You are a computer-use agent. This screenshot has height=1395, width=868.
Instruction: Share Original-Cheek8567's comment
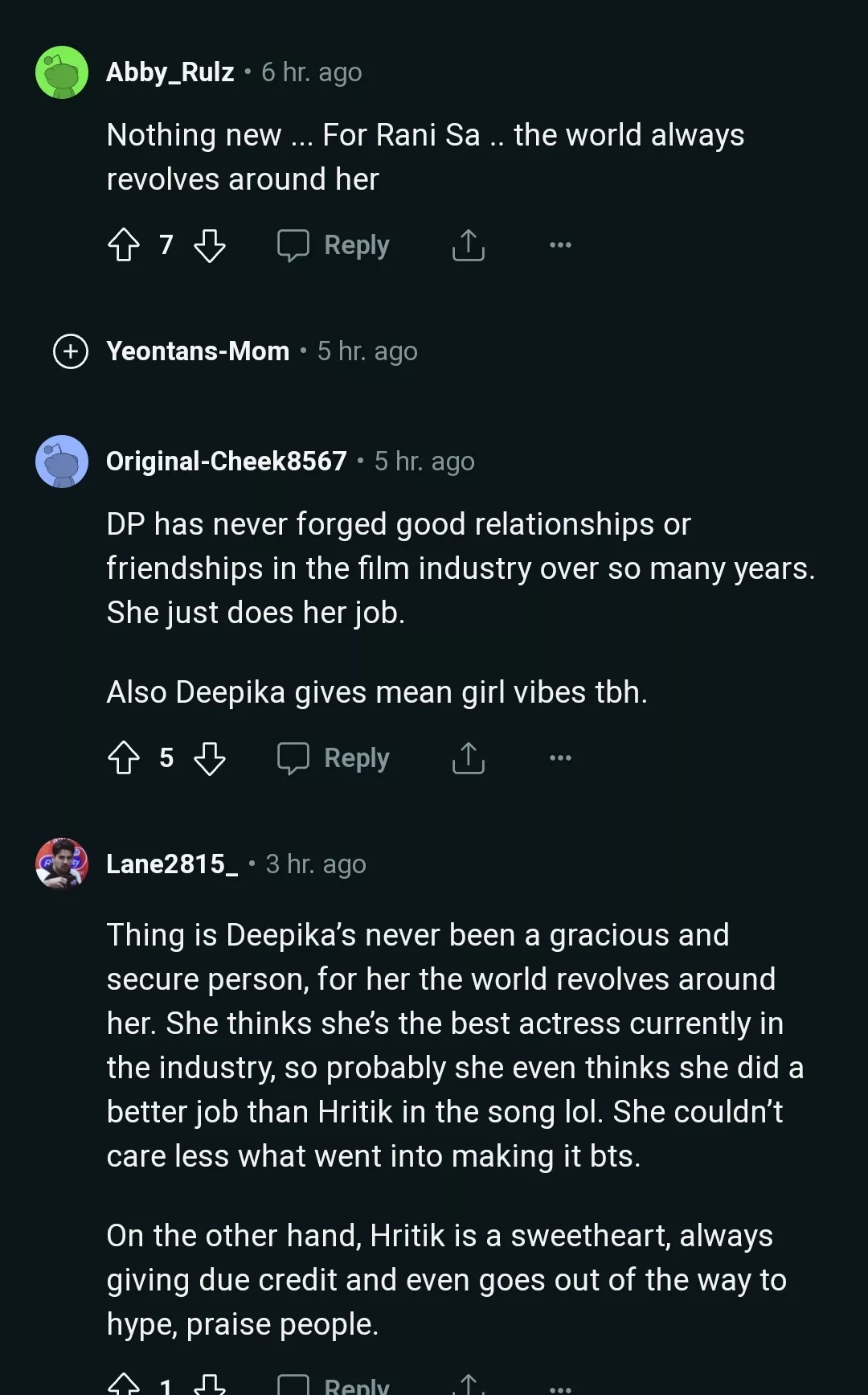[x=468, y=757]
